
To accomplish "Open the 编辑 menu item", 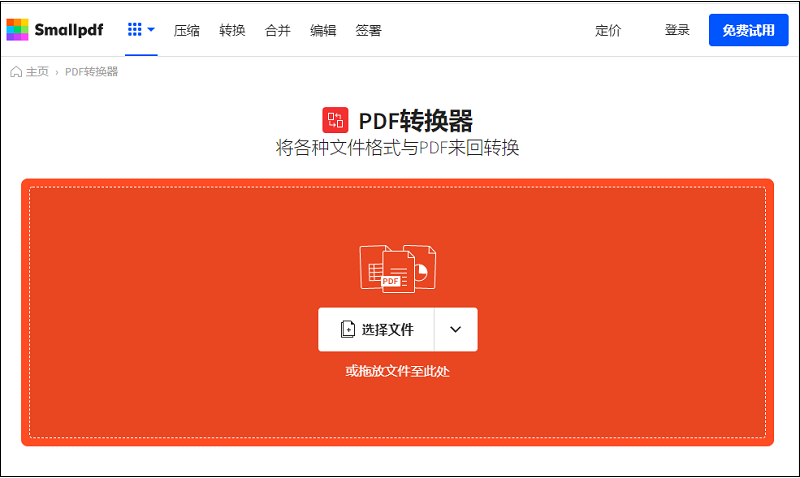I will 323,31.
